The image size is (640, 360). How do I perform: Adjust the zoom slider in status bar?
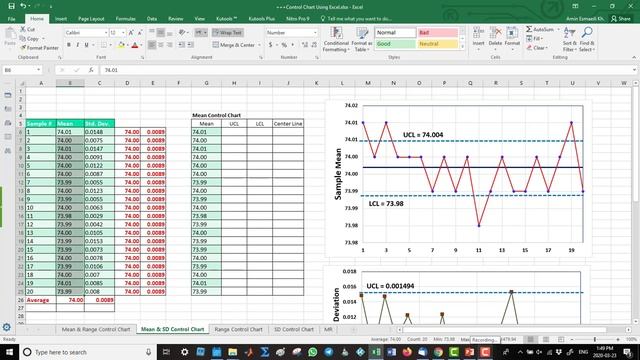click(x=595, y=339)
